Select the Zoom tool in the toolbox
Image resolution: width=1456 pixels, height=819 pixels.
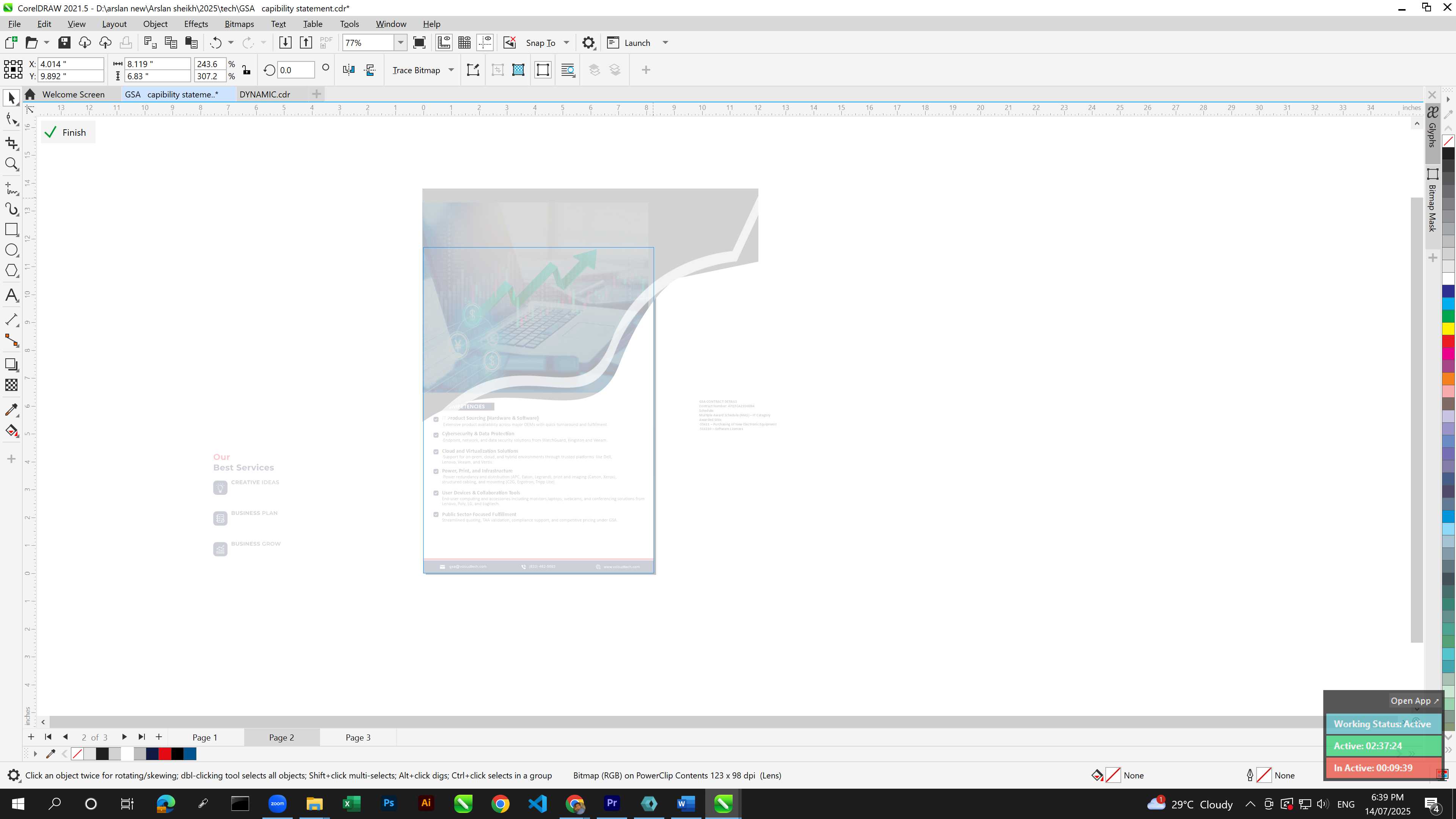pos(11,165)
